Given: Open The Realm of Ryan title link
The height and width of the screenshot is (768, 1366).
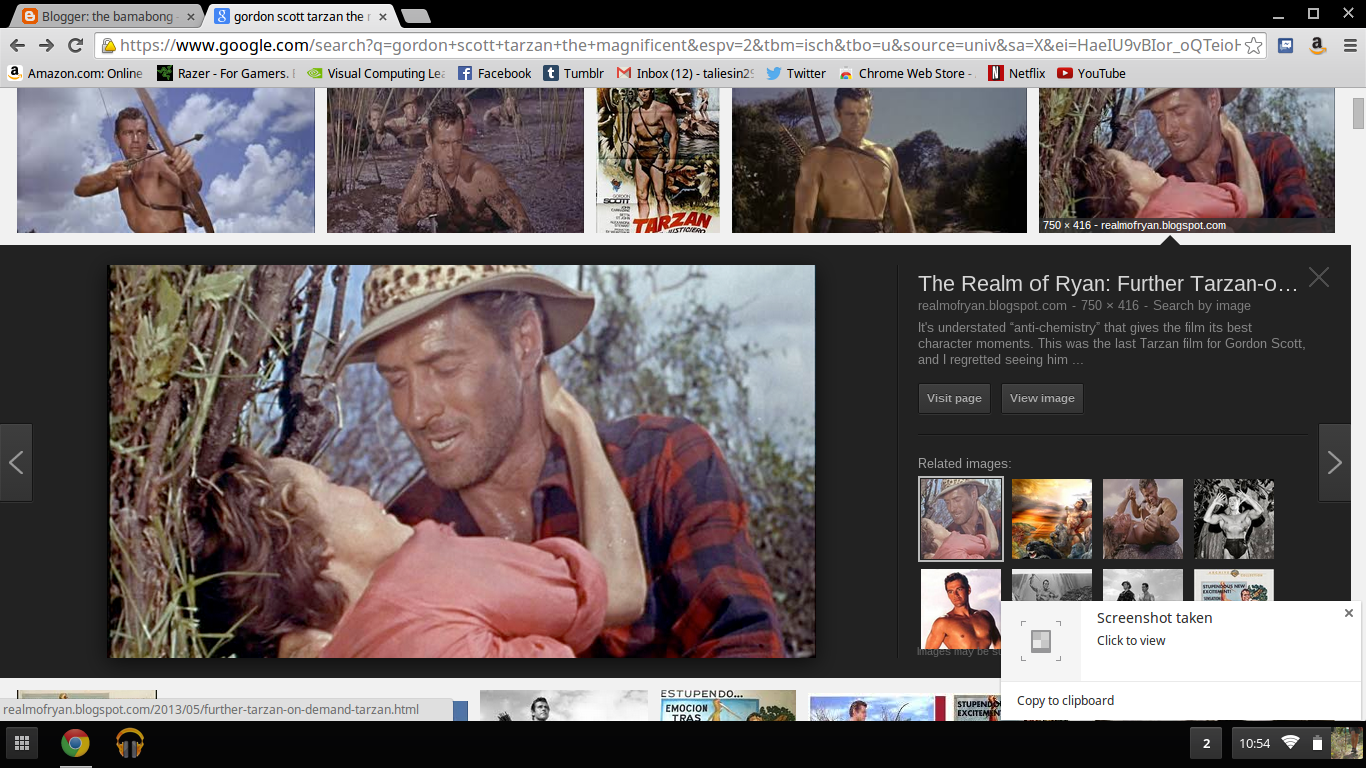Looking at the screenshot, I should [1108, 284].
